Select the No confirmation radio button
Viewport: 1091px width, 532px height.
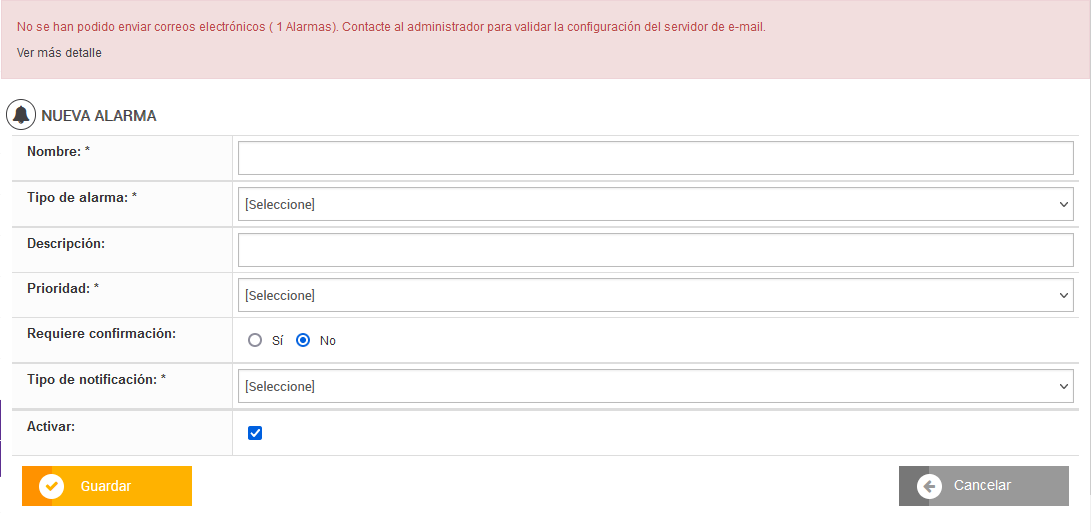pyautogui.click(x=303, y=340)
